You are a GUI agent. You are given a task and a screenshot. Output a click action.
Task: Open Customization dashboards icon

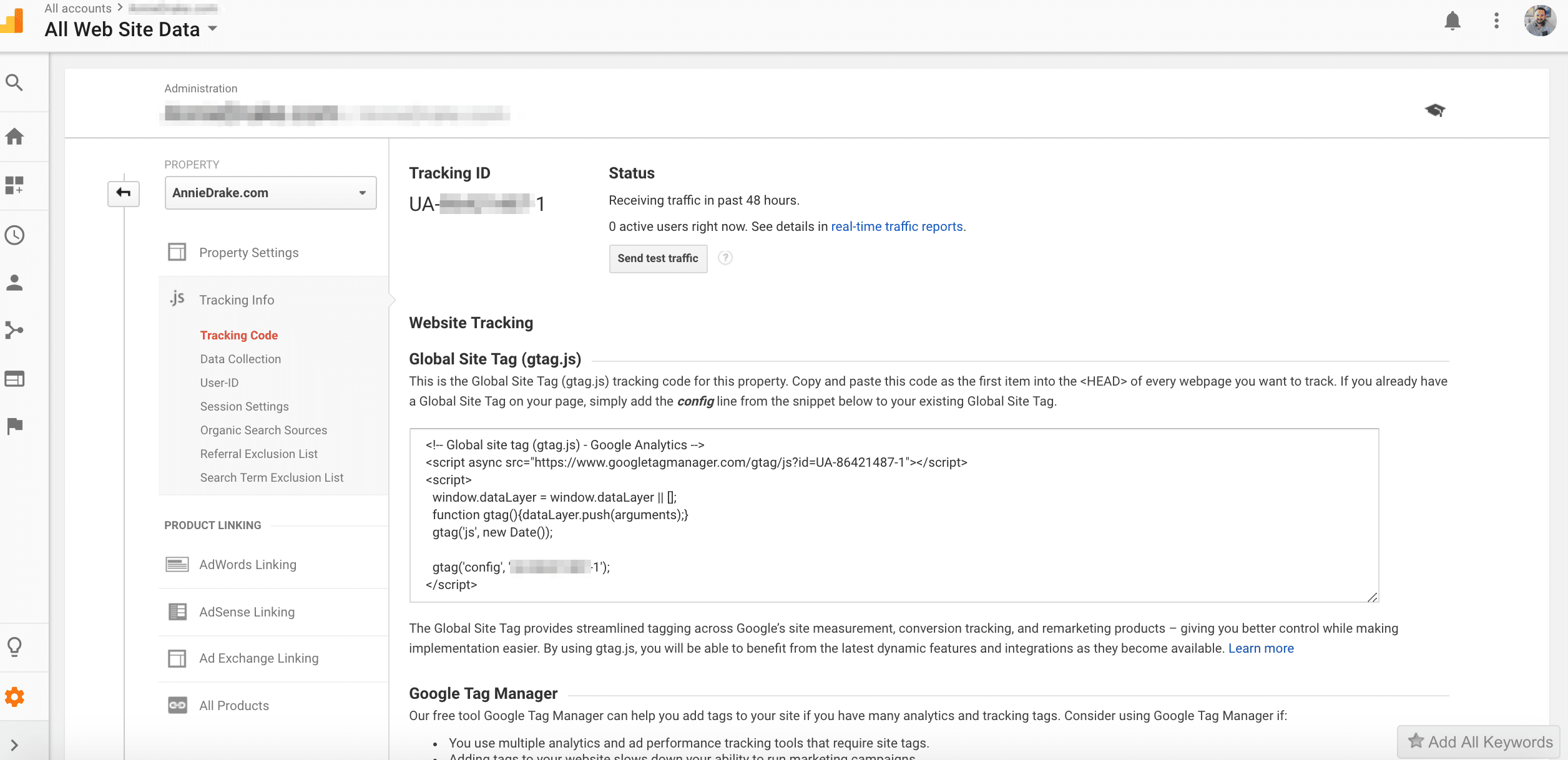pos(14,185)
